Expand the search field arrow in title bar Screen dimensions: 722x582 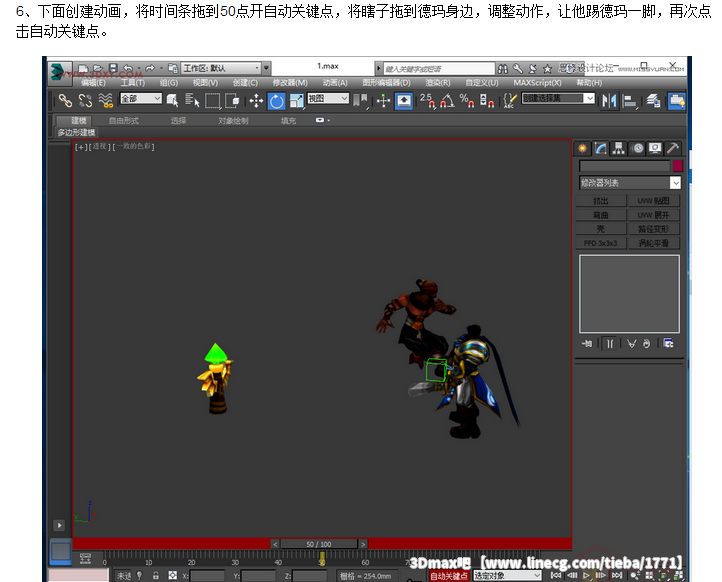coord(378,69)
